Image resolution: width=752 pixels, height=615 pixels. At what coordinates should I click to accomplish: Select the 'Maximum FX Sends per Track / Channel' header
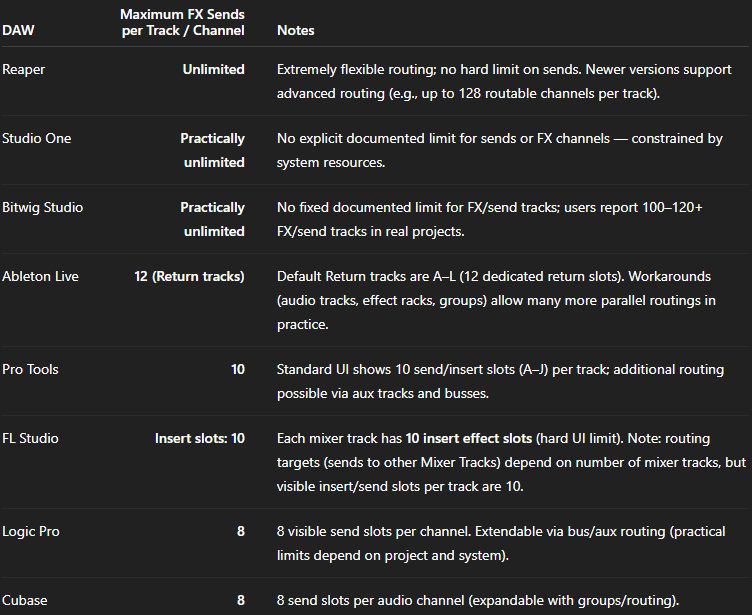182,22
